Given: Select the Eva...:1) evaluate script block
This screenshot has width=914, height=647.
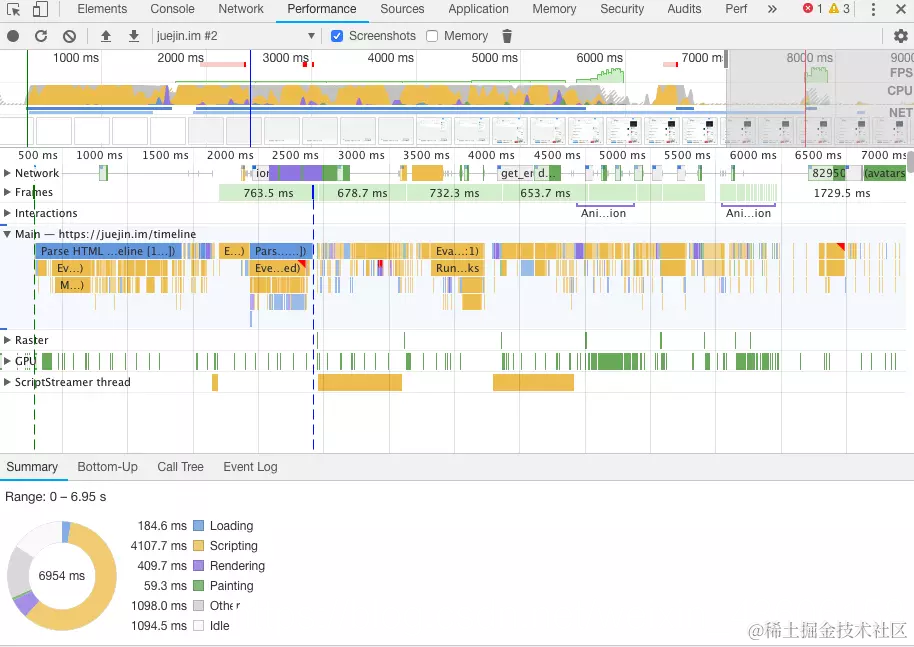Looking at the screenshot, I should click(458, 251).
